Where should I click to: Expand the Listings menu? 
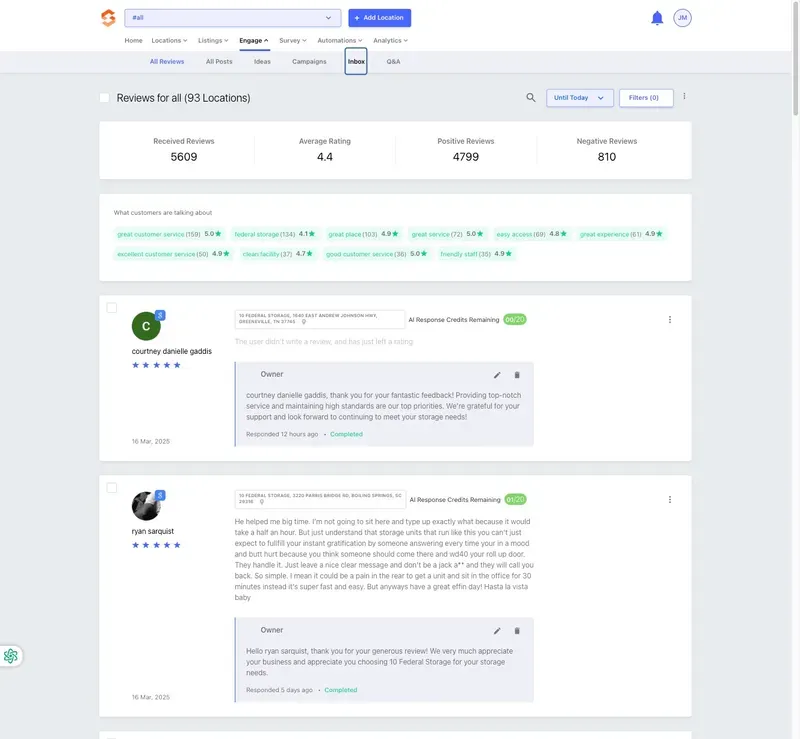(213, 40)
